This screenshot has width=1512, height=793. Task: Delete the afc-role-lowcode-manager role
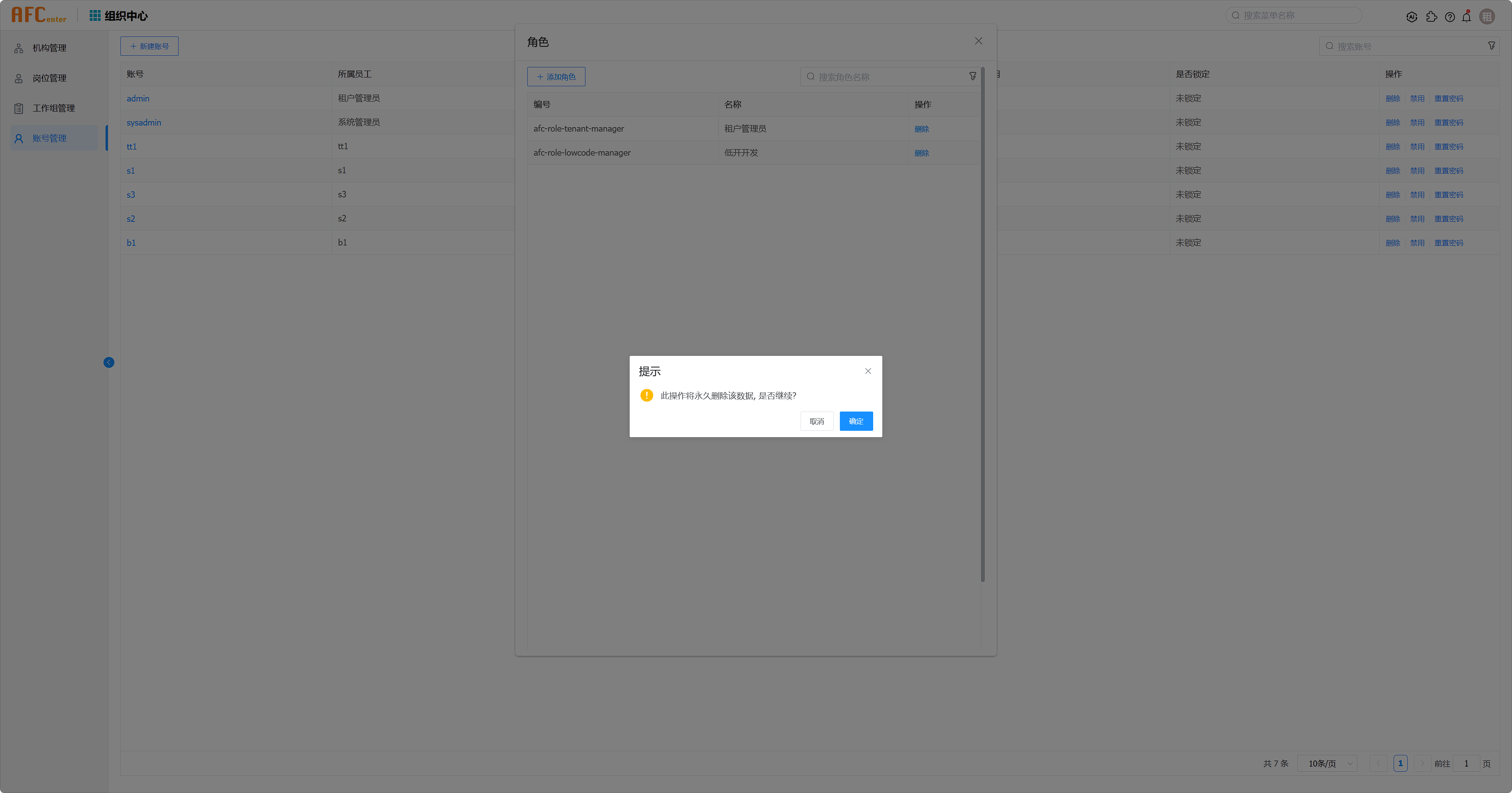click(x=921, y=153)
